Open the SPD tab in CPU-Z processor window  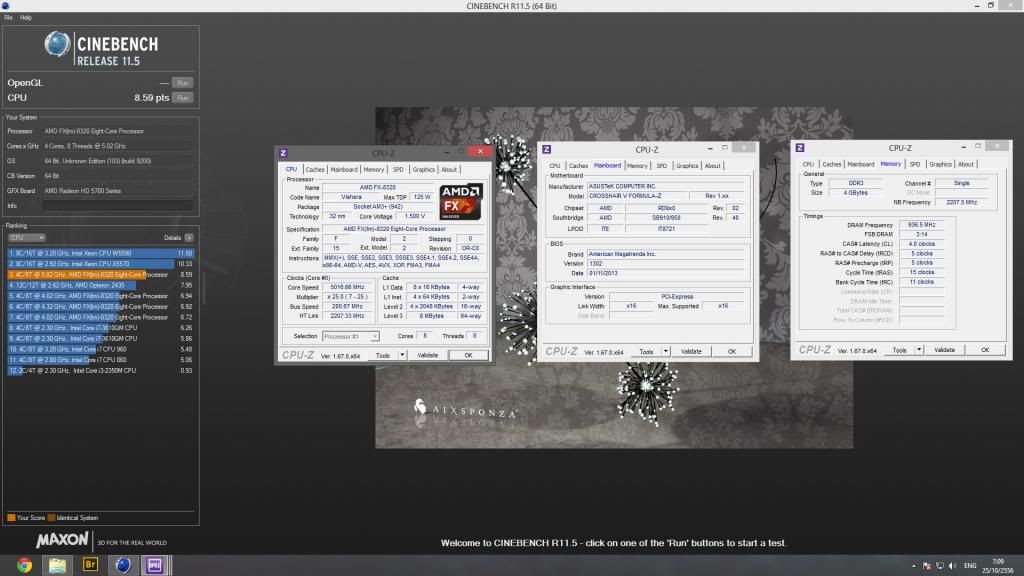point(398,170)
